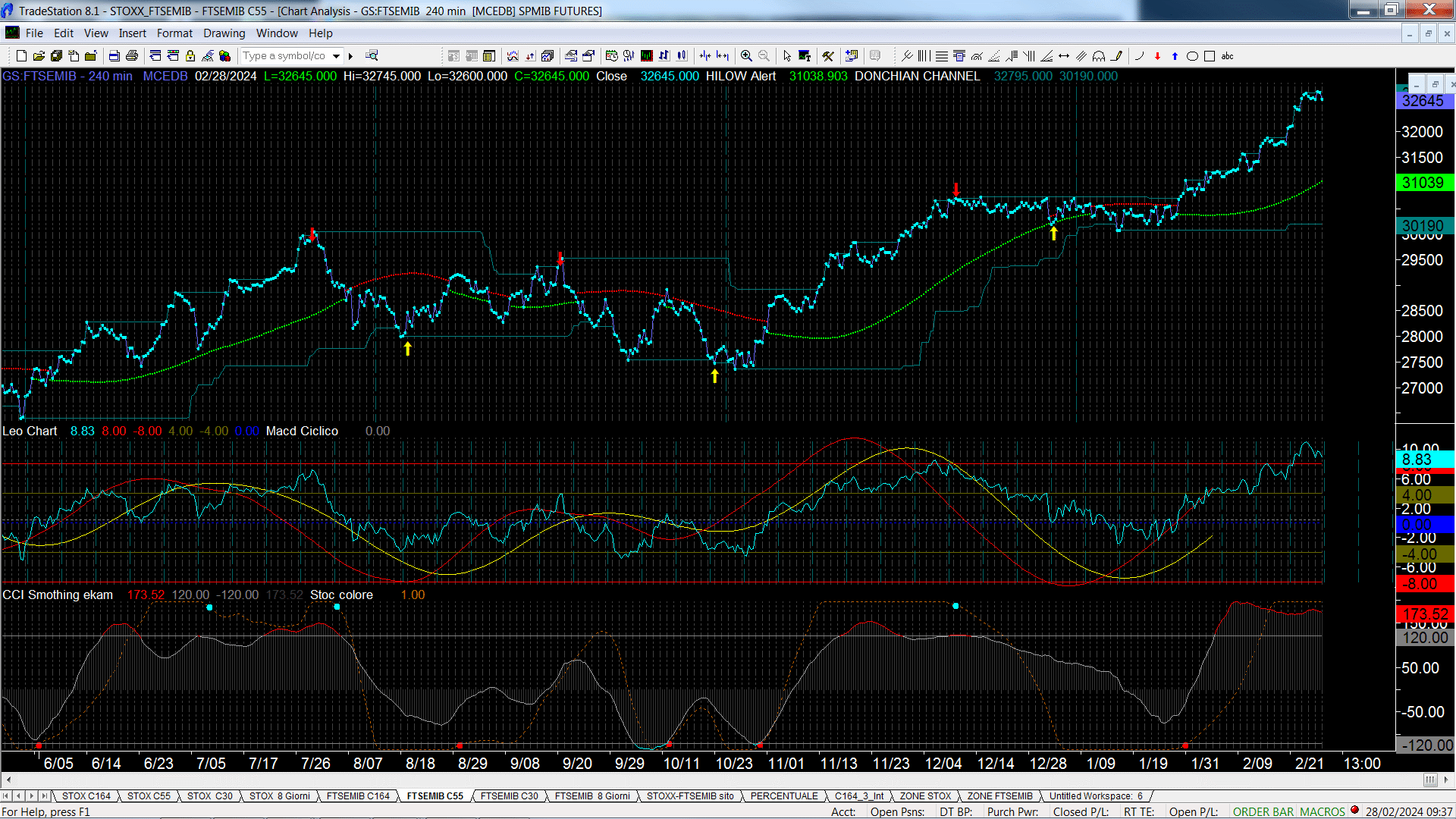Select the blue up arrow drawing tool
The width and height of the screenshot is (1456, 819).
point(1175,56)
